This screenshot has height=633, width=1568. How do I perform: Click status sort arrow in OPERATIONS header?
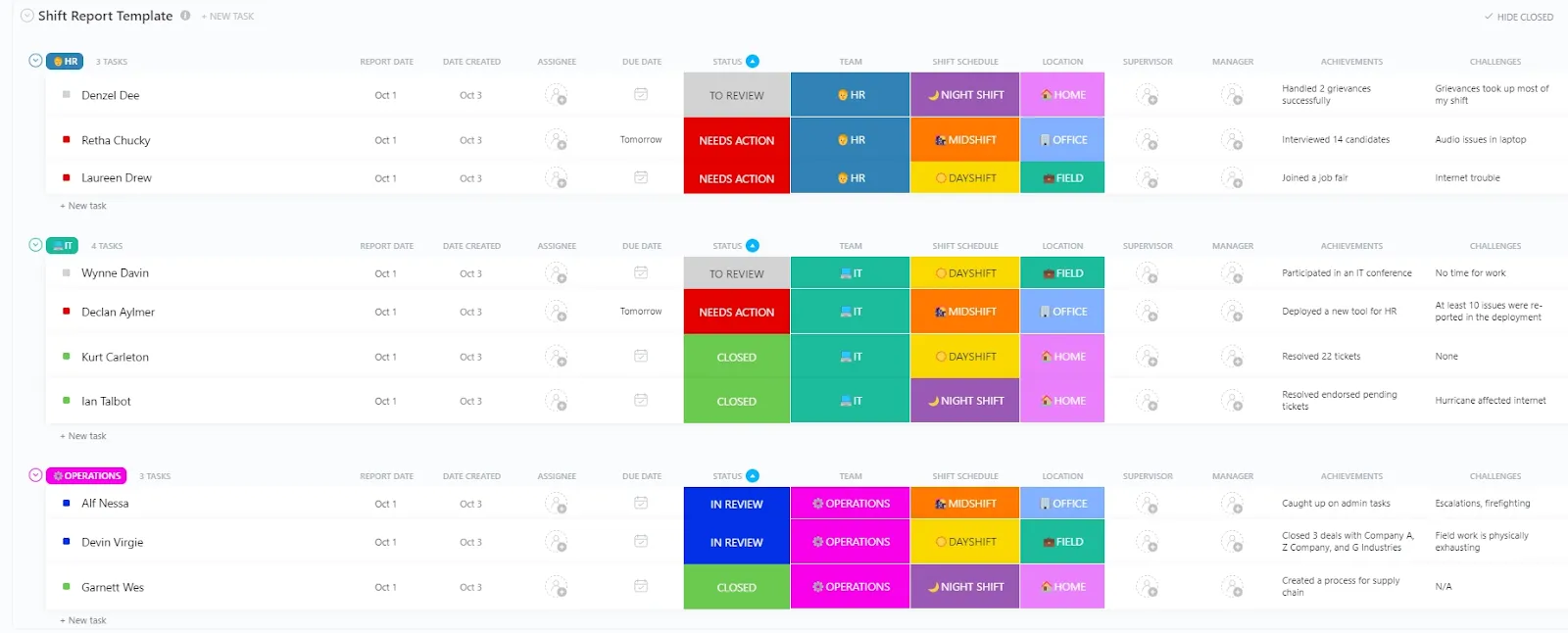click(753, 475)
